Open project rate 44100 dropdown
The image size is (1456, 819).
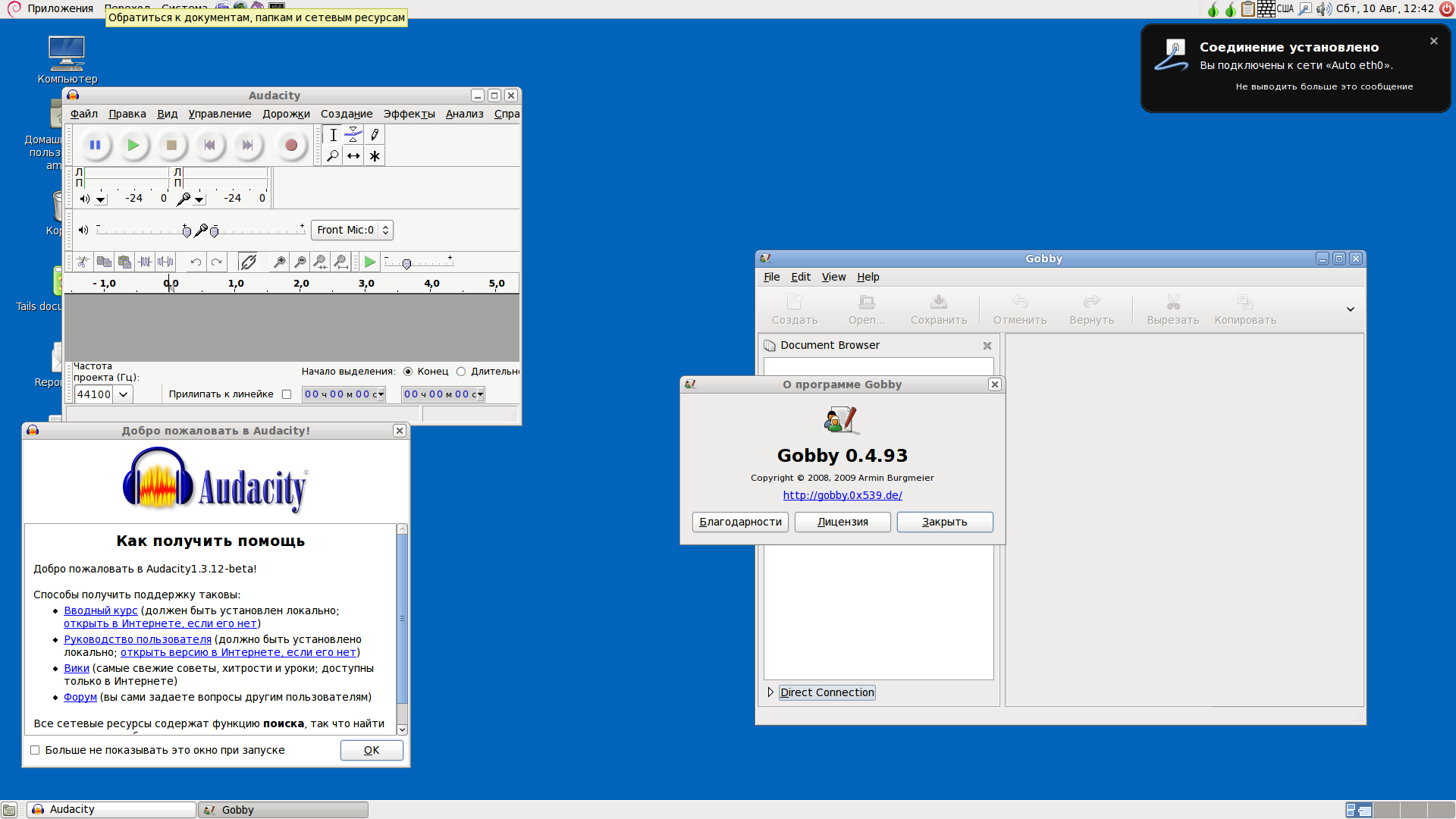(x=123, y=394)
